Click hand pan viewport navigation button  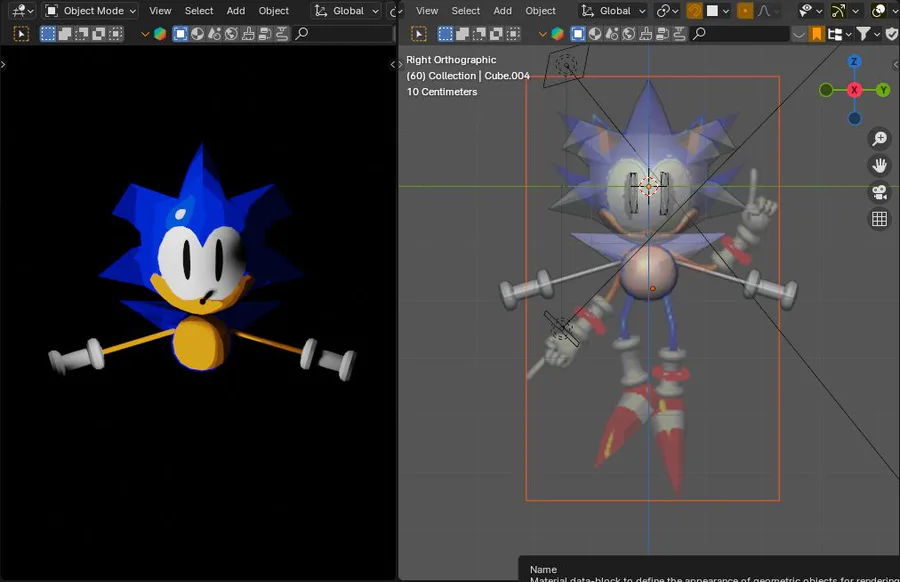point(879,165)
